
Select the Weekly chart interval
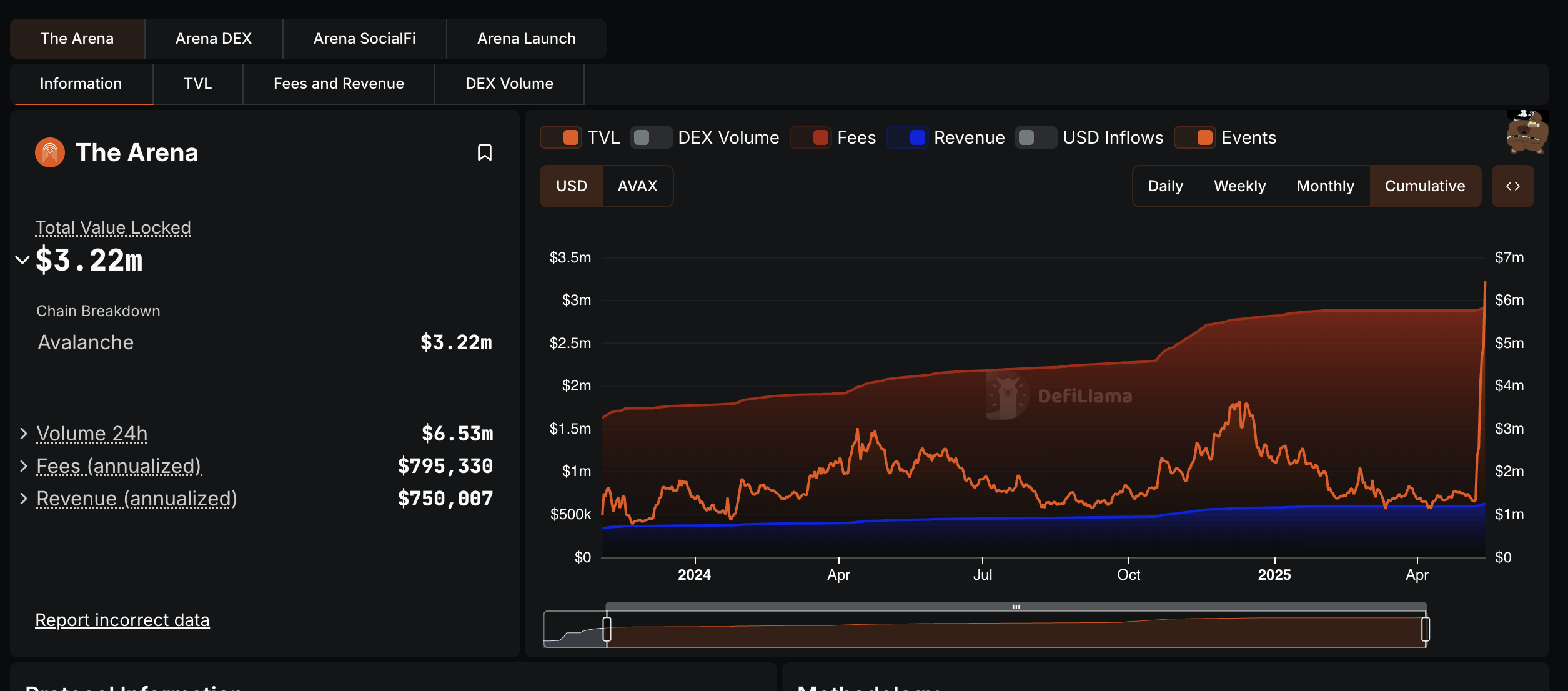coord(1239,186)
